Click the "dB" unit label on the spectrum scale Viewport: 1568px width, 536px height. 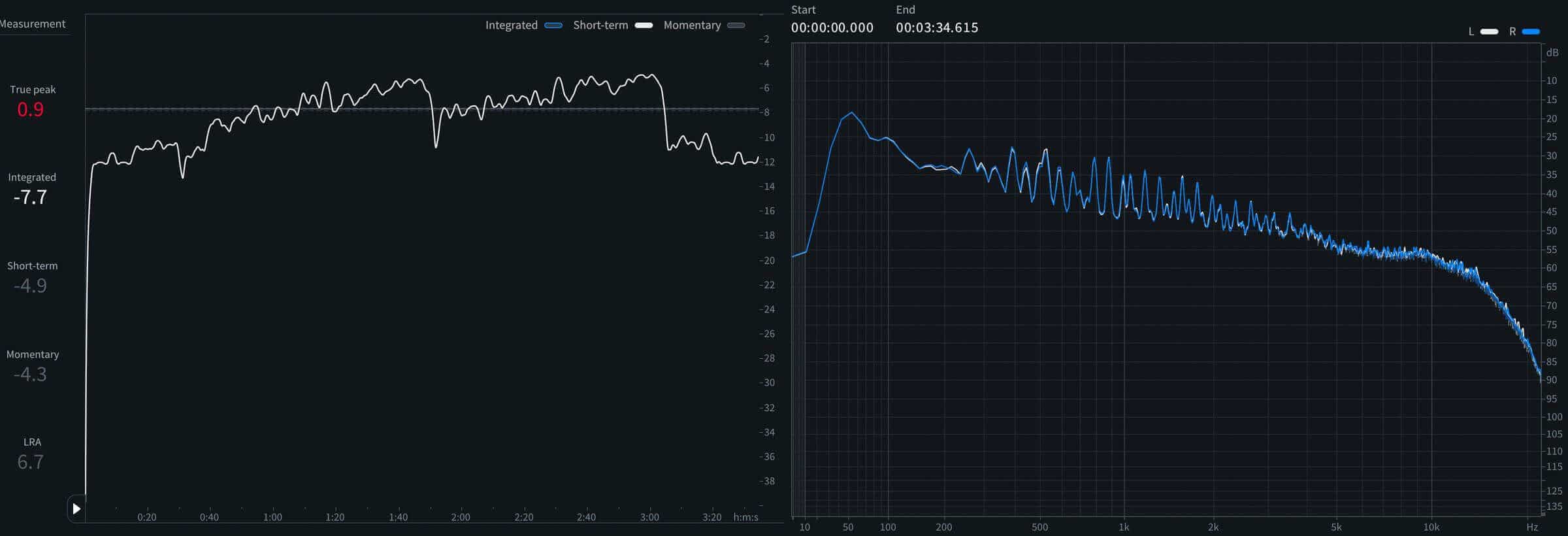pos(1552,52)
